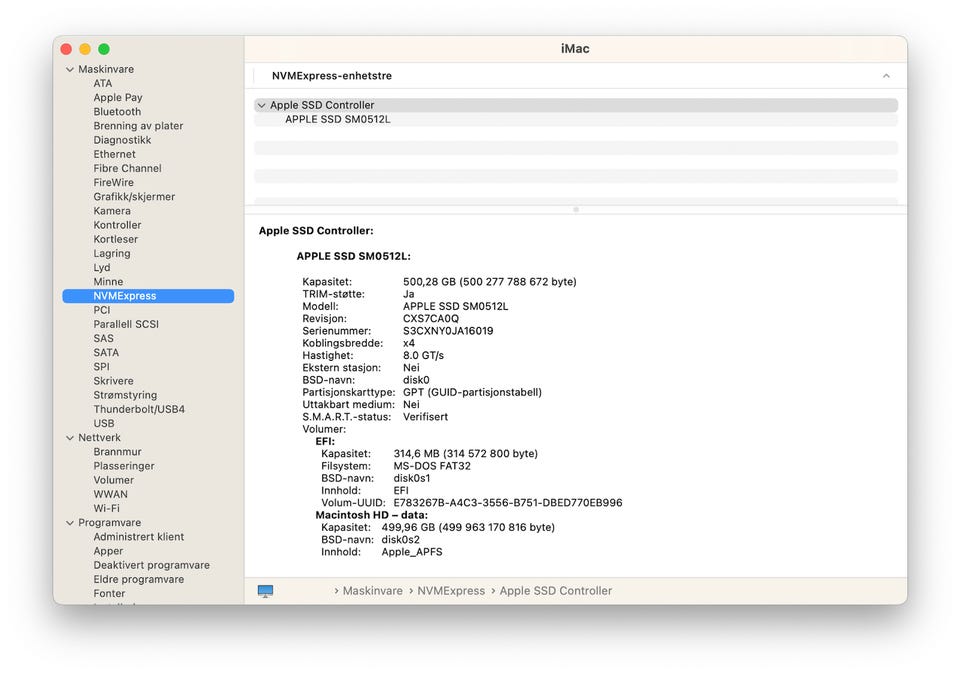Click Apple SSD Controller in path bar
Screen dimensions: 960x674
(556, 591)
